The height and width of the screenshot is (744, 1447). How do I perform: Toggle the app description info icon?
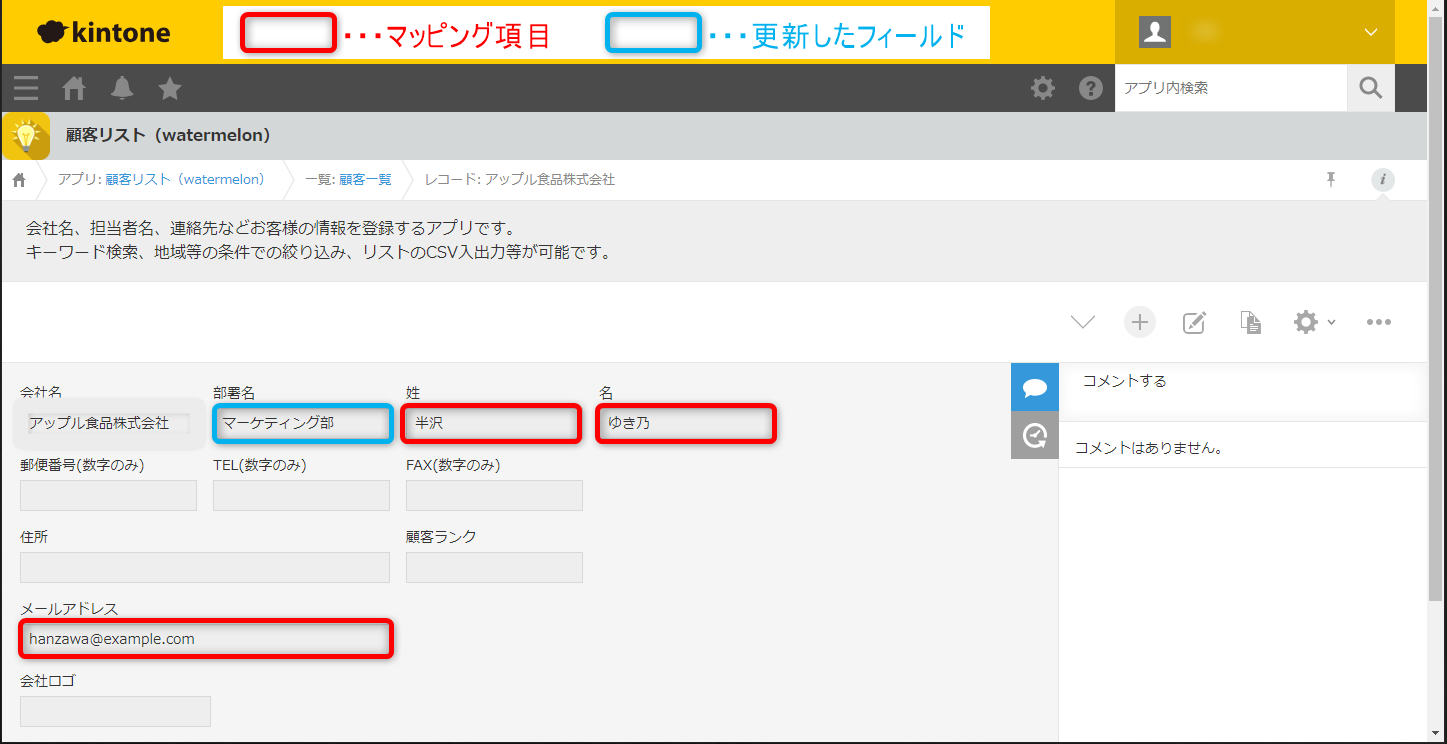point(1383,180)
